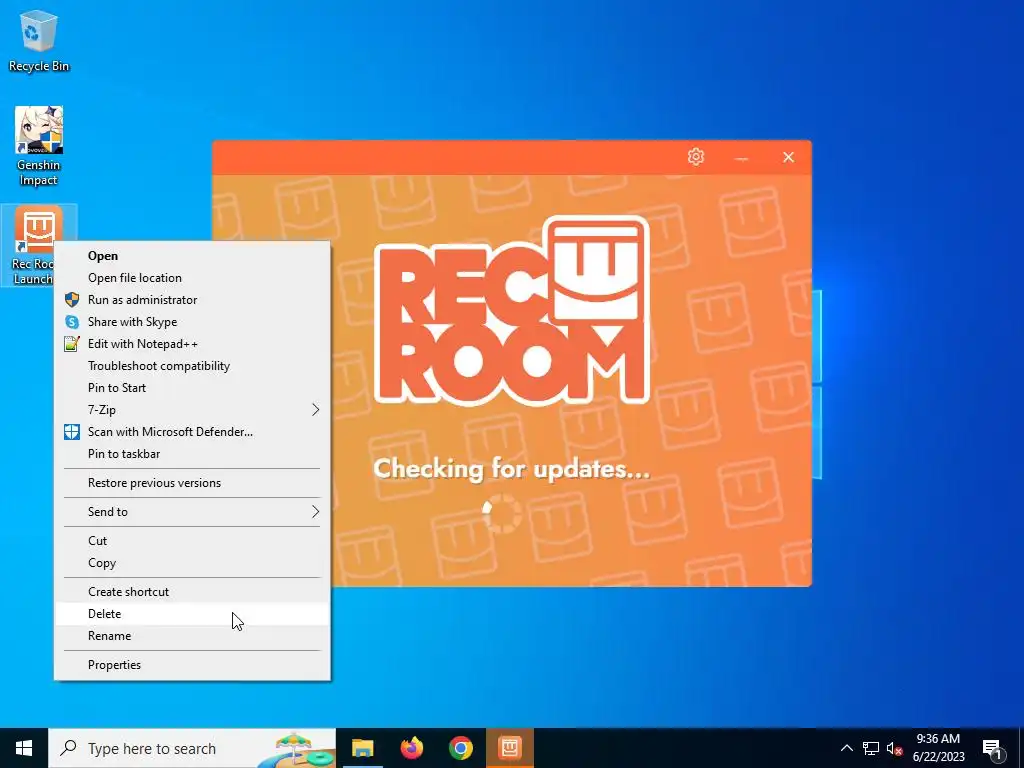The height and width of the screenshot is (768, 1024).
Task: Click the Microsoft Defender shield icon
Action: (72, 432)
